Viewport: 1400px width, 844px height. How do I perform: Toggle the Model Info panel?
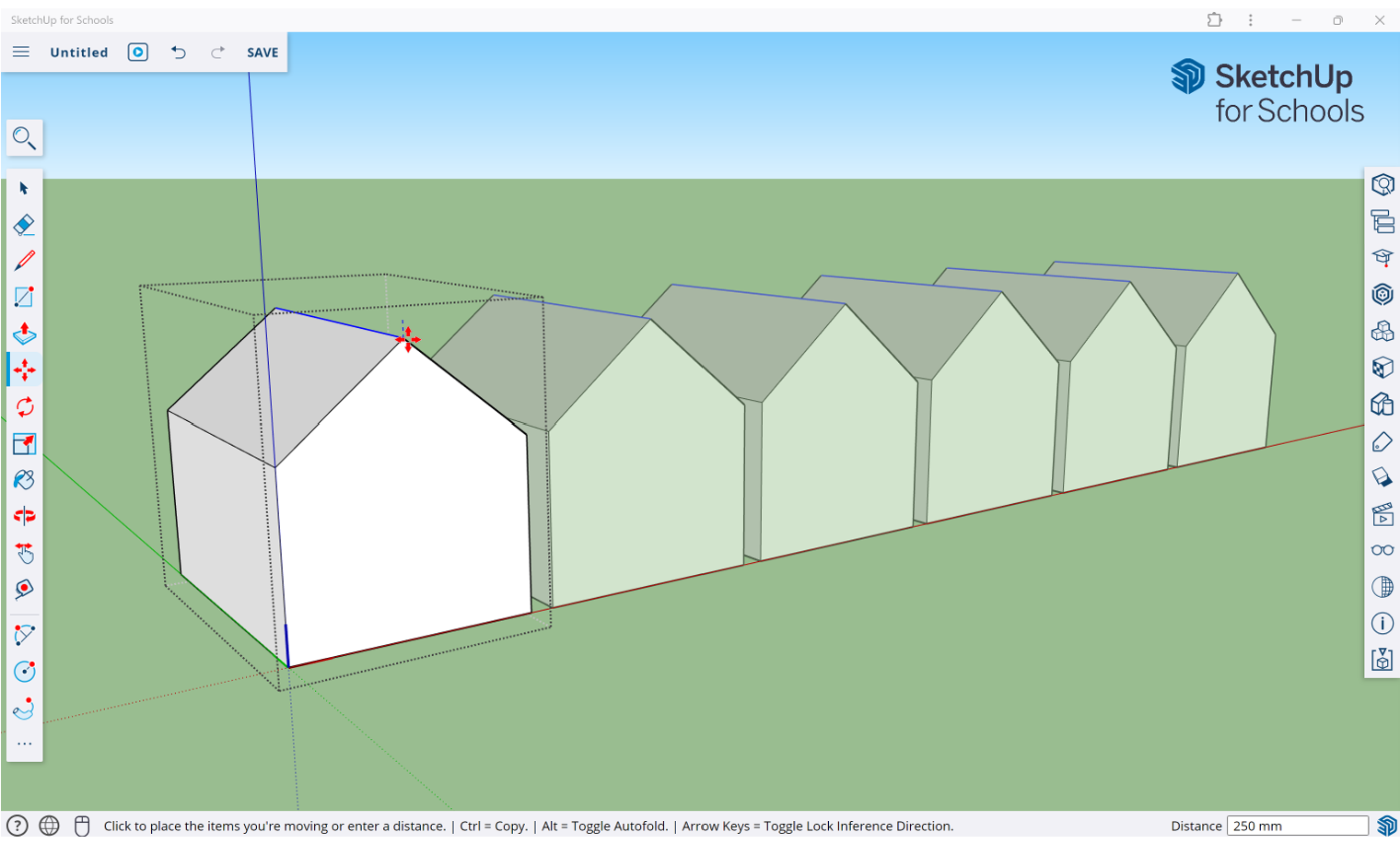(1382, 624)
